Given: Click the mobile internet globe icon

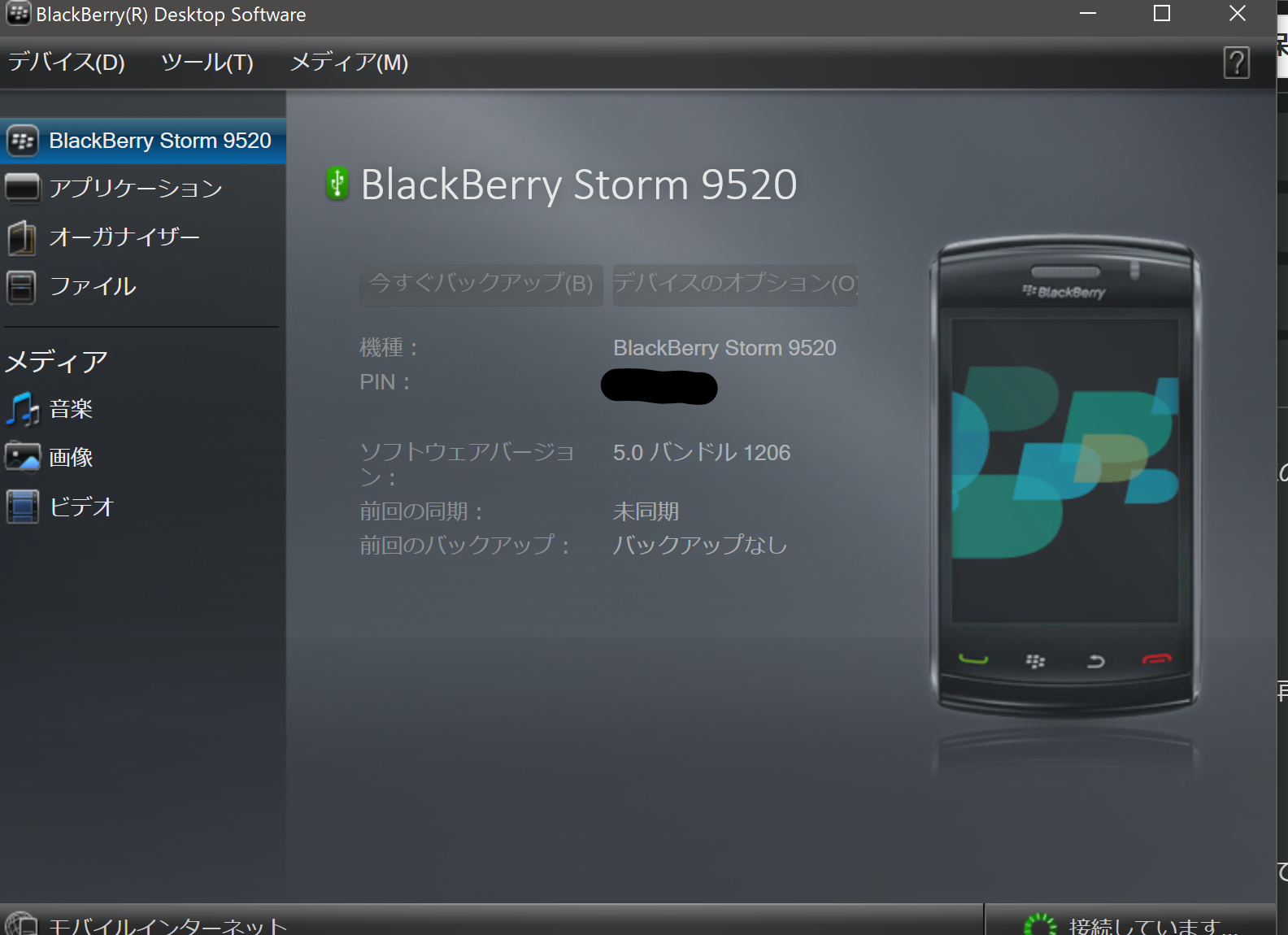Looking at the screenshot, I should coord(22,924).
